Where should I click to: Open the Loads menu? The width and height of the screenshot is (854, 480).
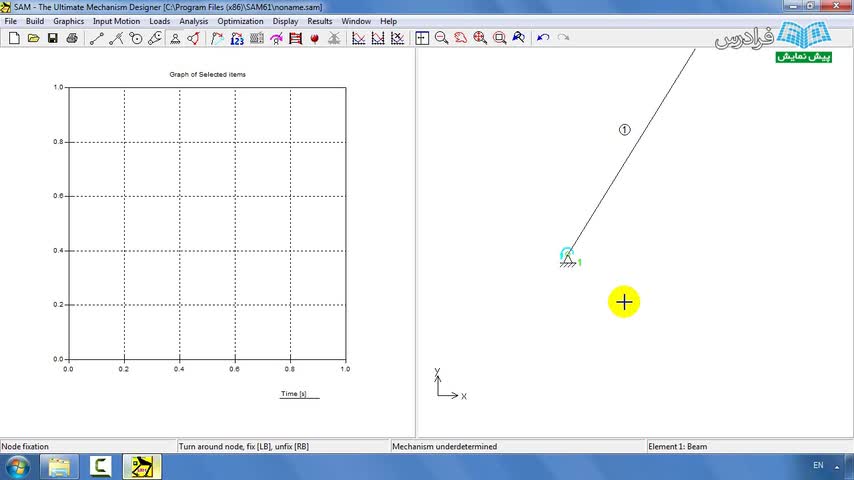[x=160, y=21]
